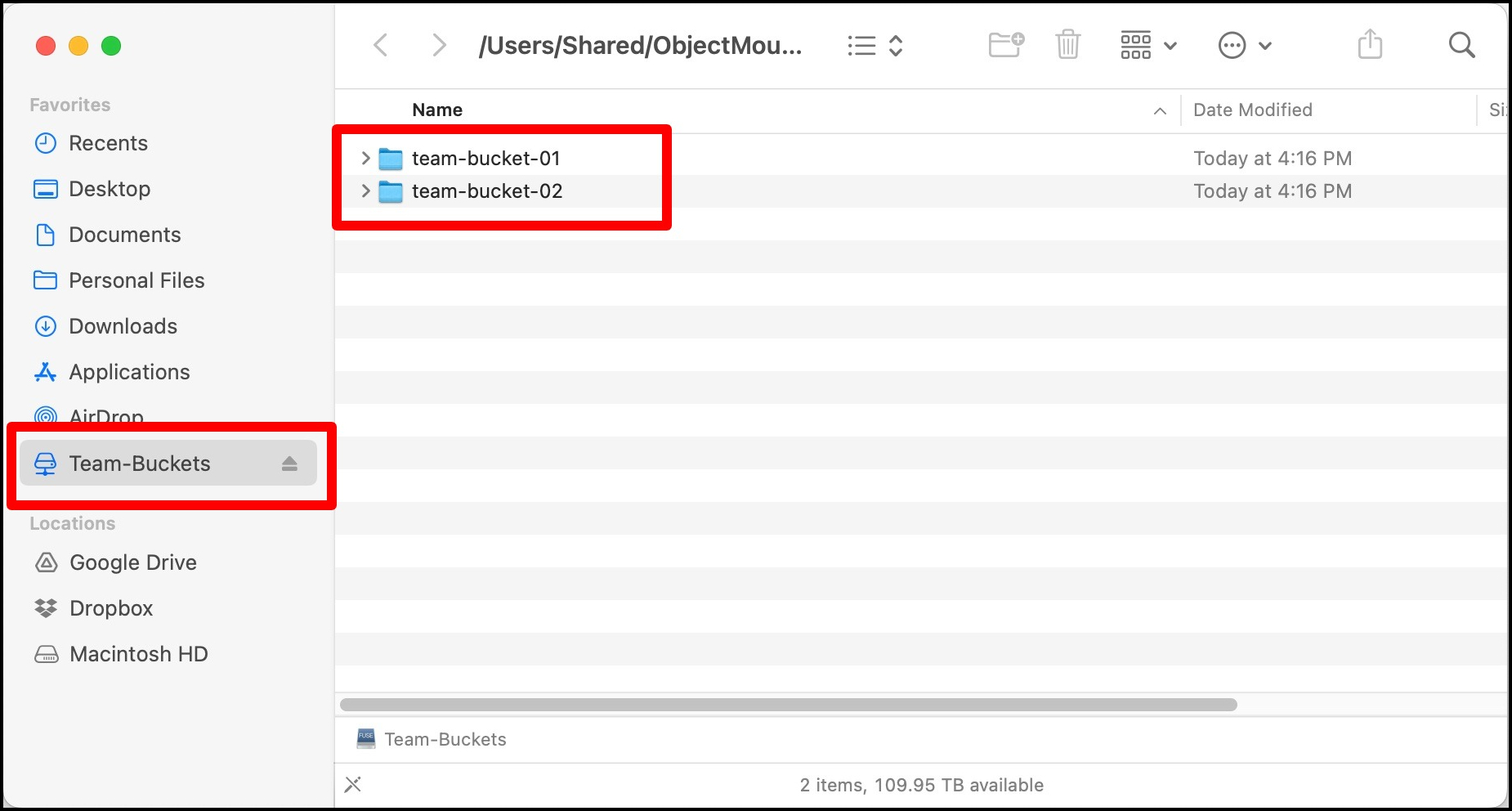Click the forward navigation arrow
The height and width of the screenshot is (811, 1512).
click(439, 45)
